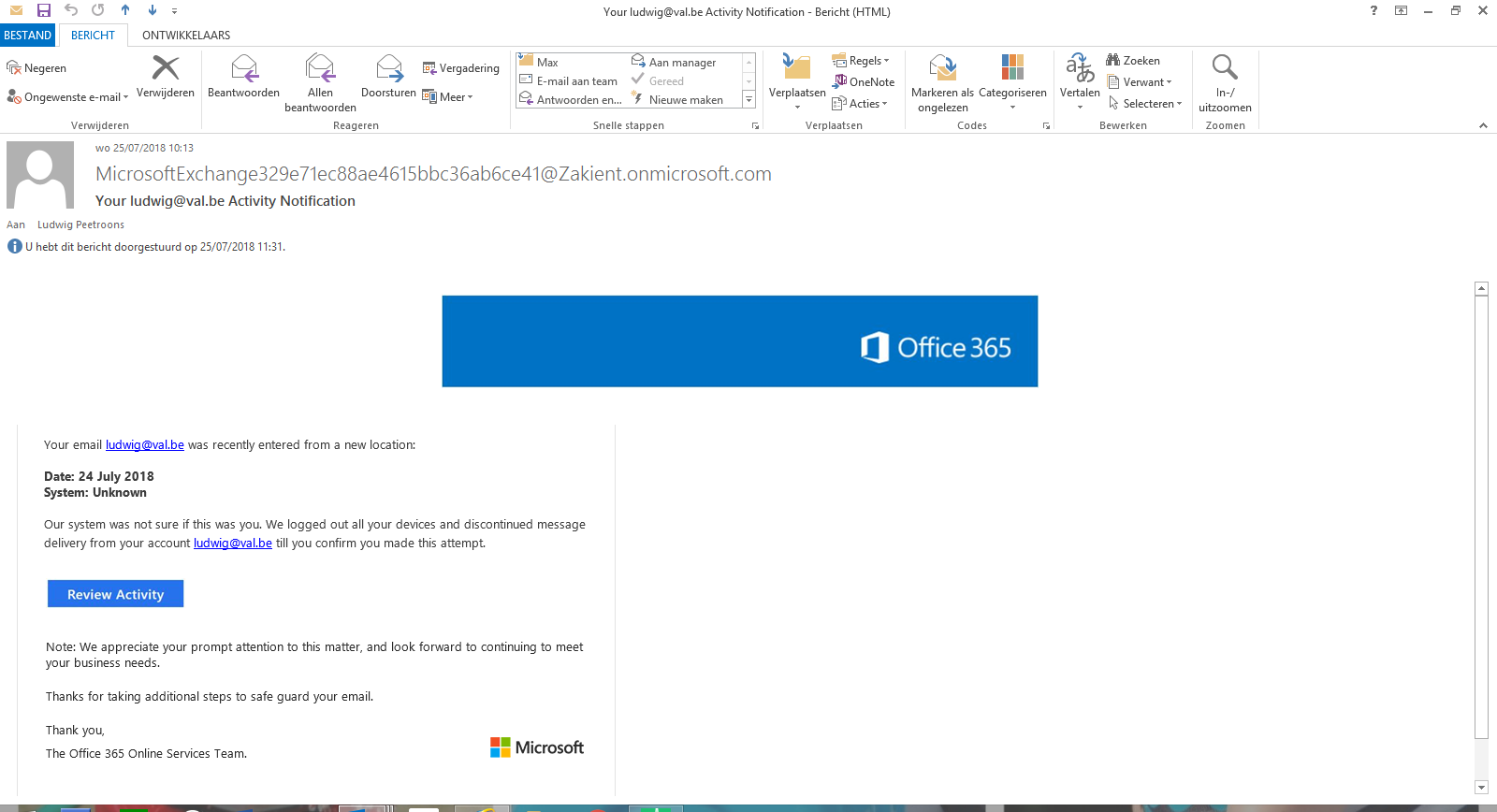Expand the Snelle stappen gallery list
The height and width of the screenshot is (812, 1497).
pos(748,100)
